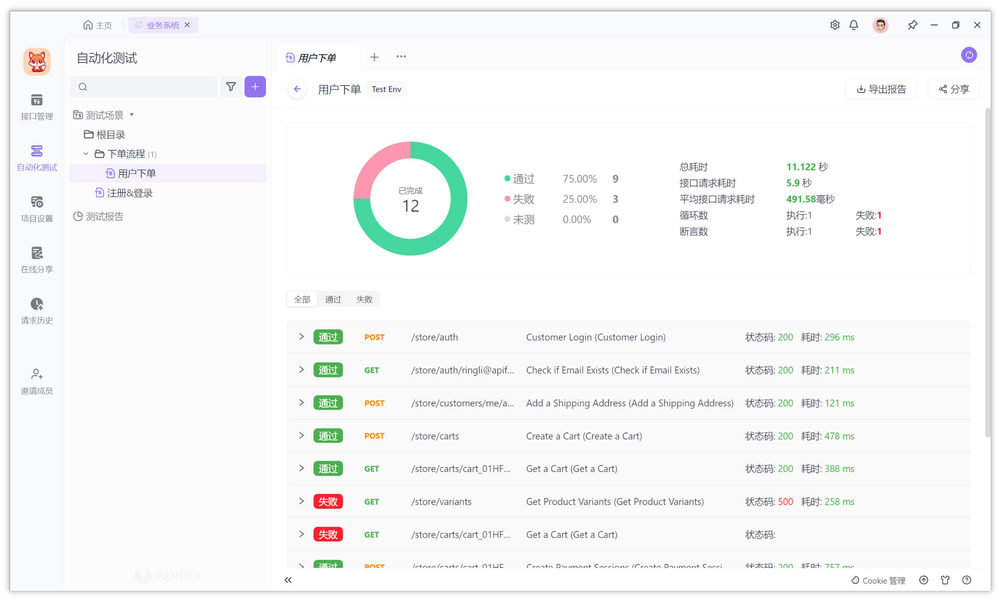Click the 分享 button
The width and height of the screenshot is (1000, 602).
954,89
